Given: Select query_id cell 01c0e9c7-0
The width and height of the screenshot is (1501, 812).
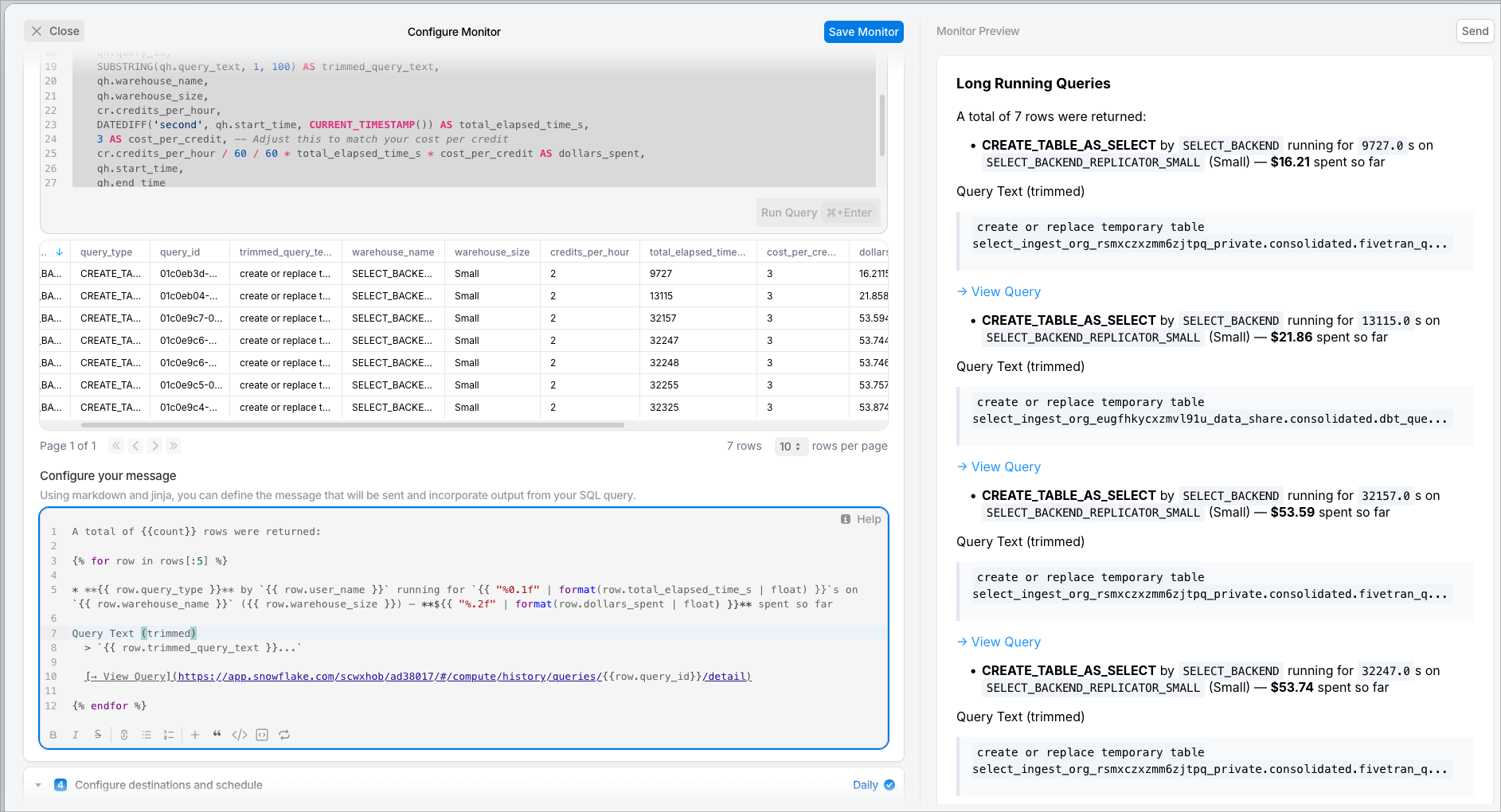Looking at the screenshot, I should [190, 318].
